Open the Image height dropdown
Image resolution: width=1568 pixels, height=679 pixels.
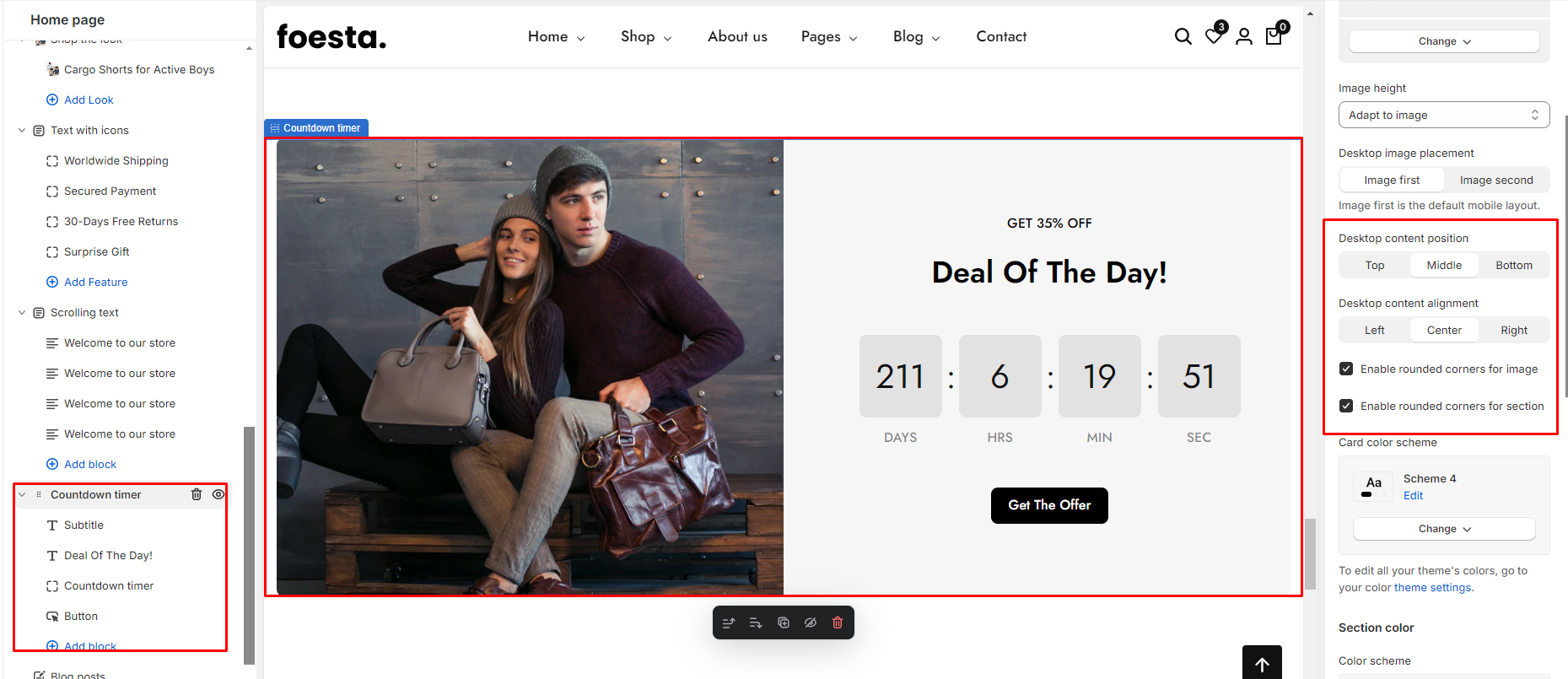[1443, 115]
